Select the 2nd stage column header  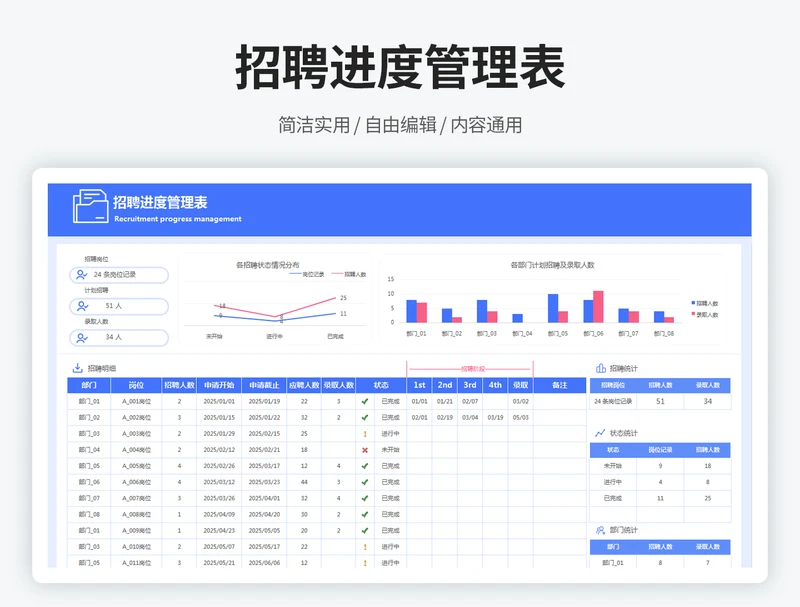pyautogui.click(x=445, y=385)
